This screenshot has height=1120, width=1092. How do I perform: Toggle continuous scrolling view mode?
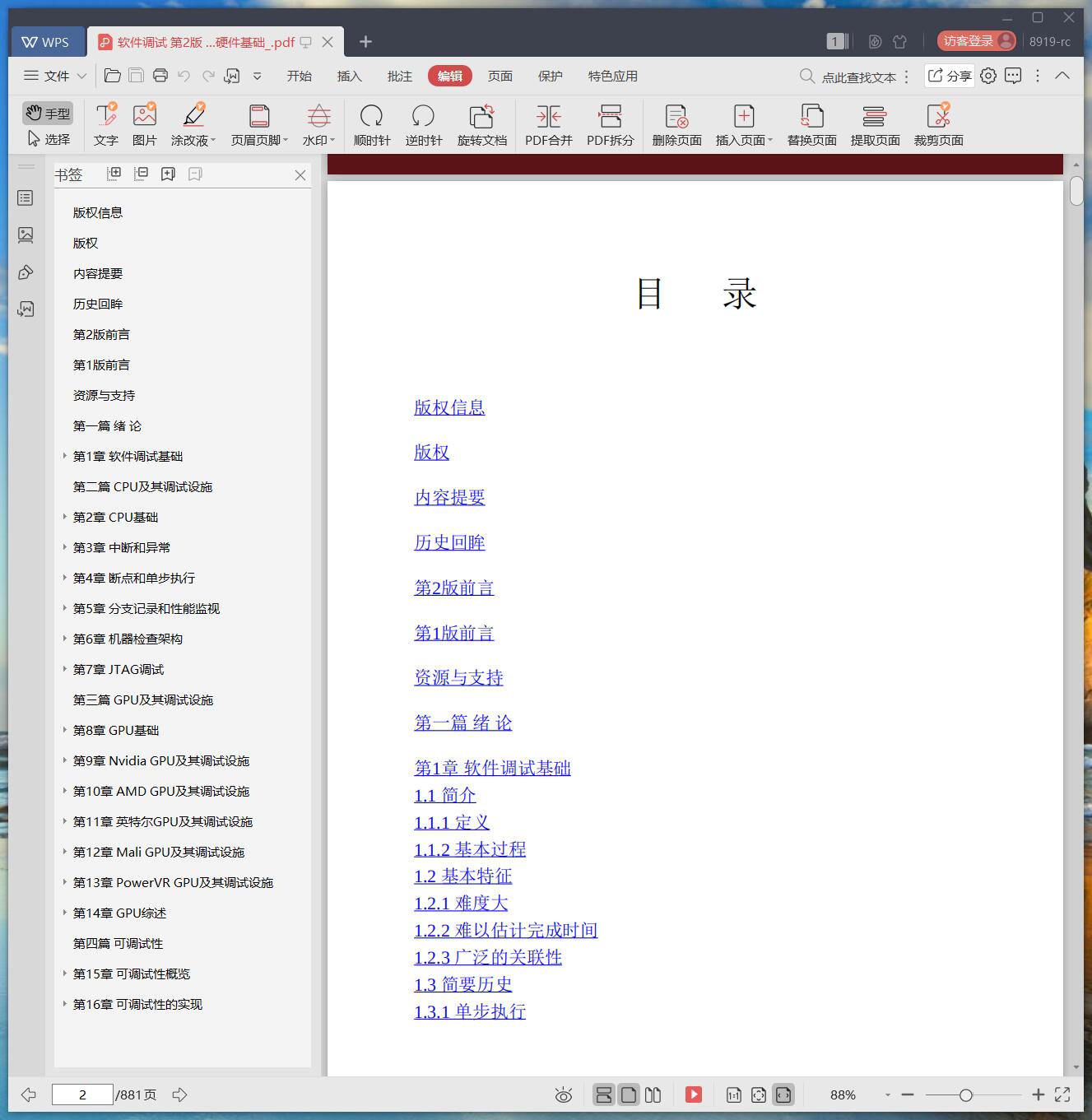(604, 1094)
